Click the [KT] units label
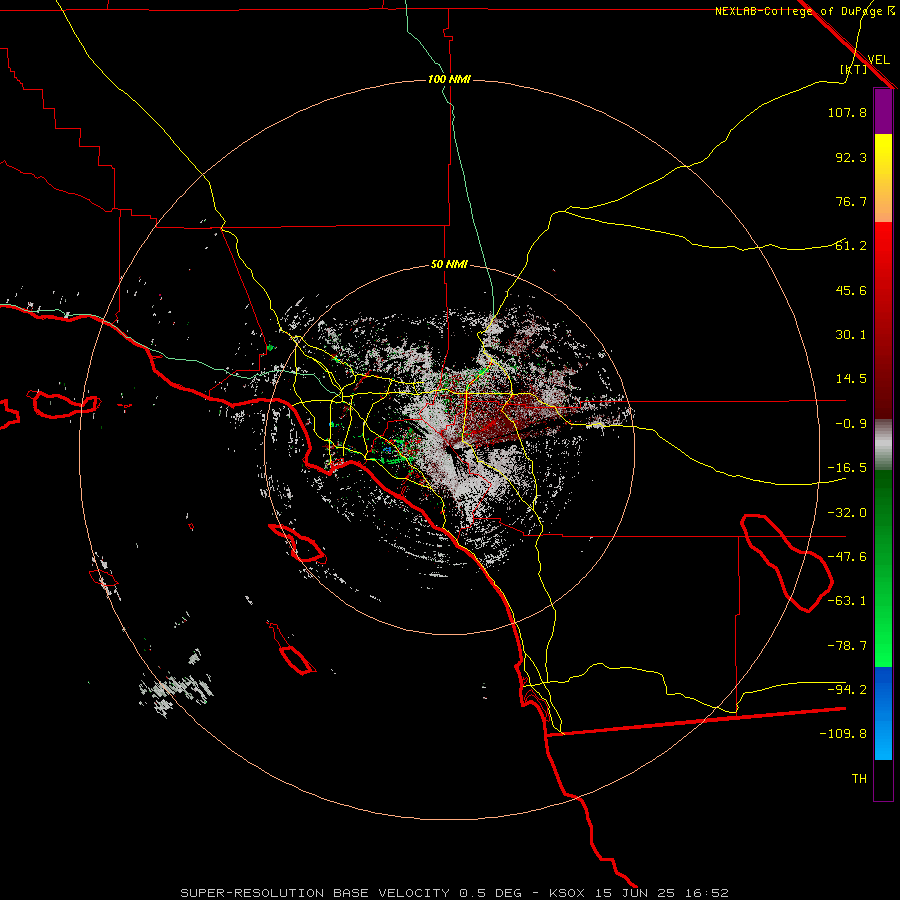 (854, 69)
